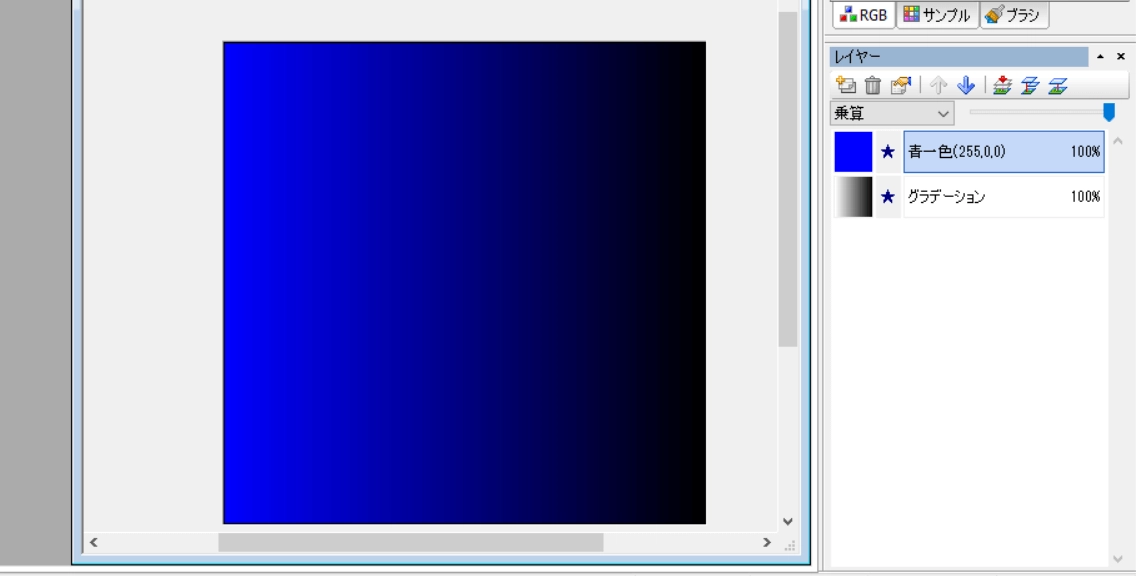This screenshot has height=576, width=1136.
Task: Click the layer opacity slider handle
Action: [x=1108, y=112]
